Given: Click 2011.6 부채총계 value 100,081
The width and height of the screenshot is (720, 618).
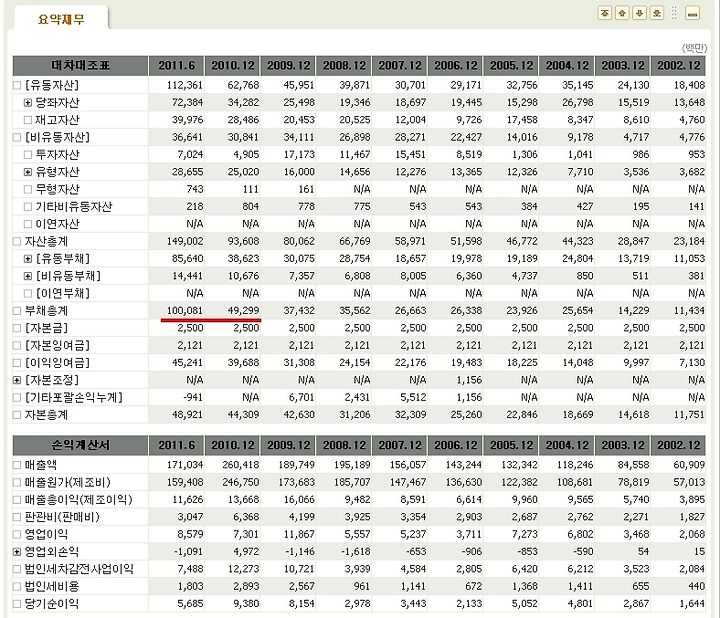Looking at the screenshot, I should [x=185, y=311].
